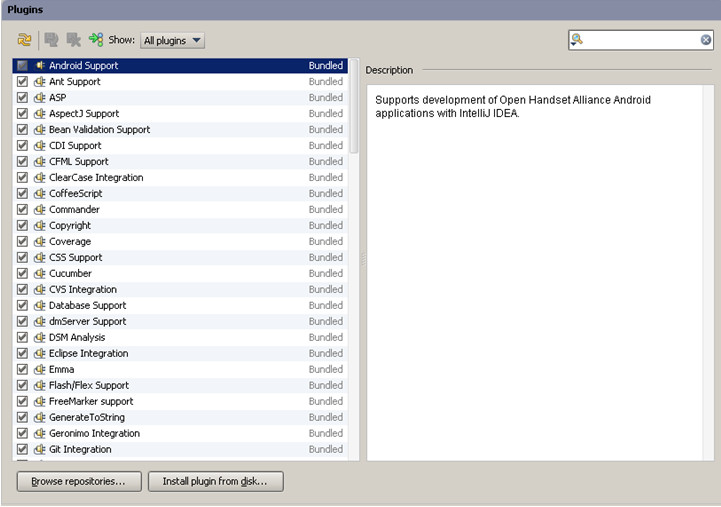The height and width of the screenshot is (507, 721).
Task: Click the plugin icon beside Emma
Action: [x=40, y=370]
